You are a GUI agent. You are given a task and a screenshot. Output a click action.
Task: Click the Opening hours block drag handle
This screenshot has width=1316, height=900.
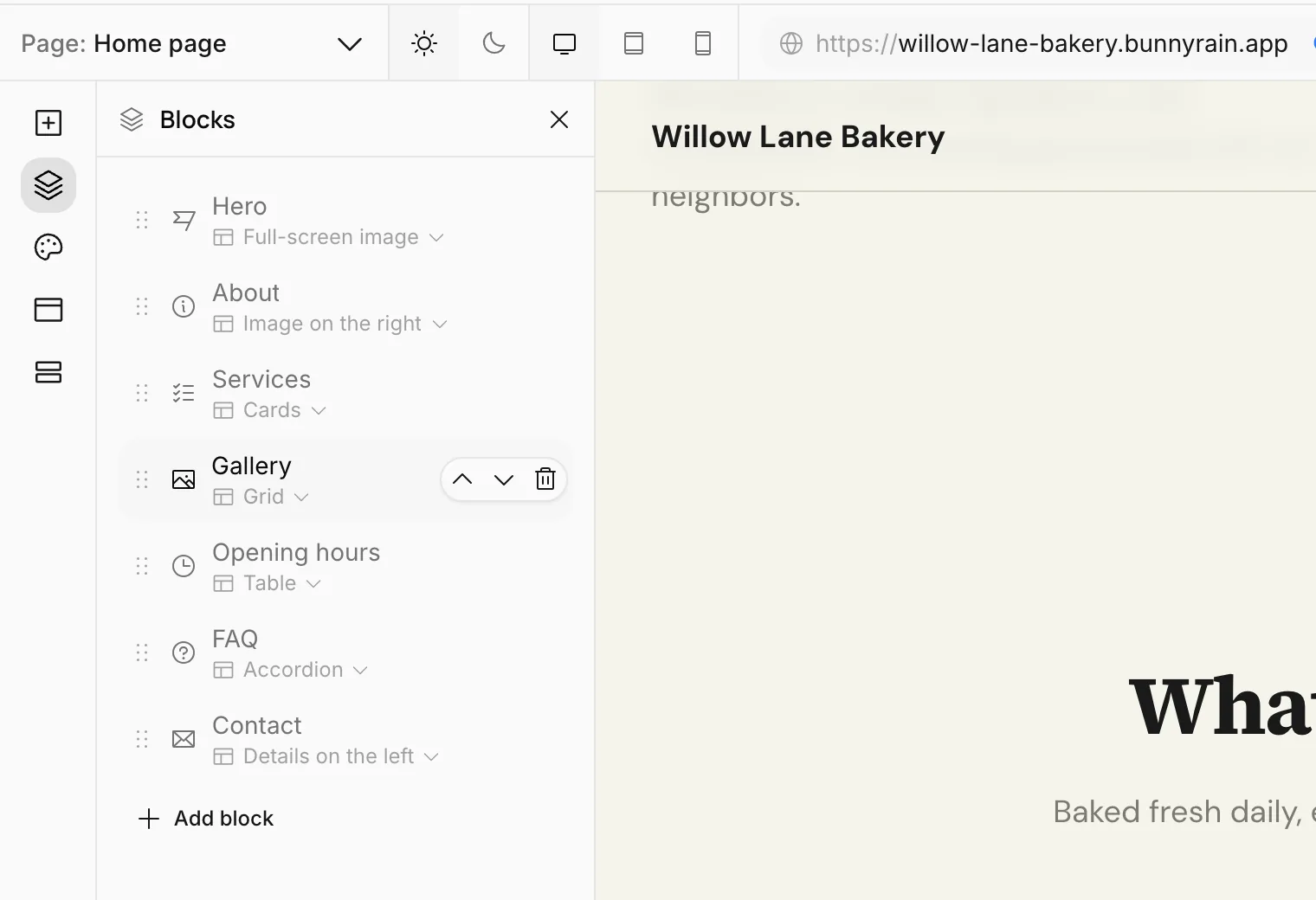click(142, 566)
